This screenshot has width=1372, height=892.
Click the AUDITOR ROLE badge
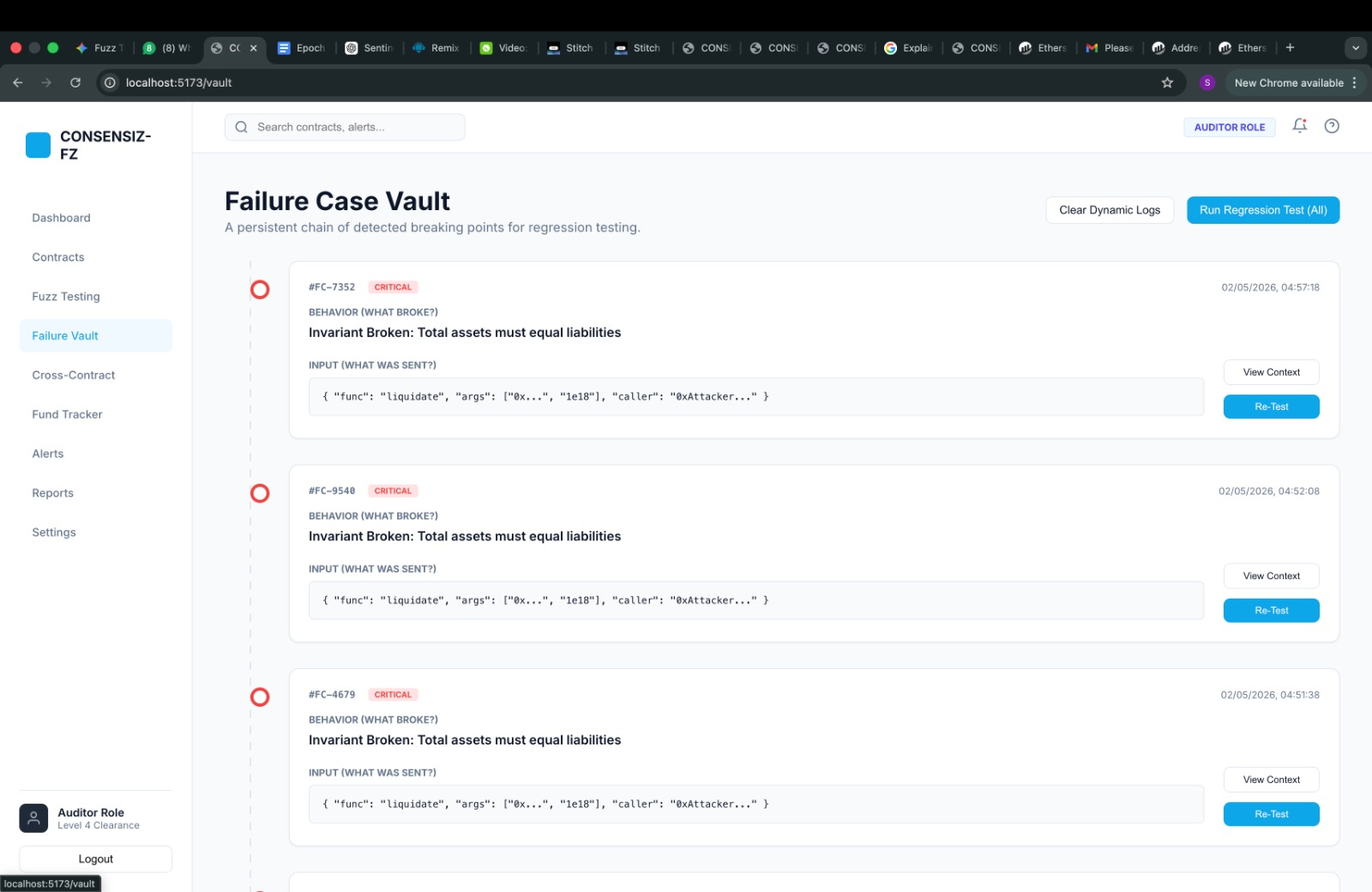coord(1230,127)
